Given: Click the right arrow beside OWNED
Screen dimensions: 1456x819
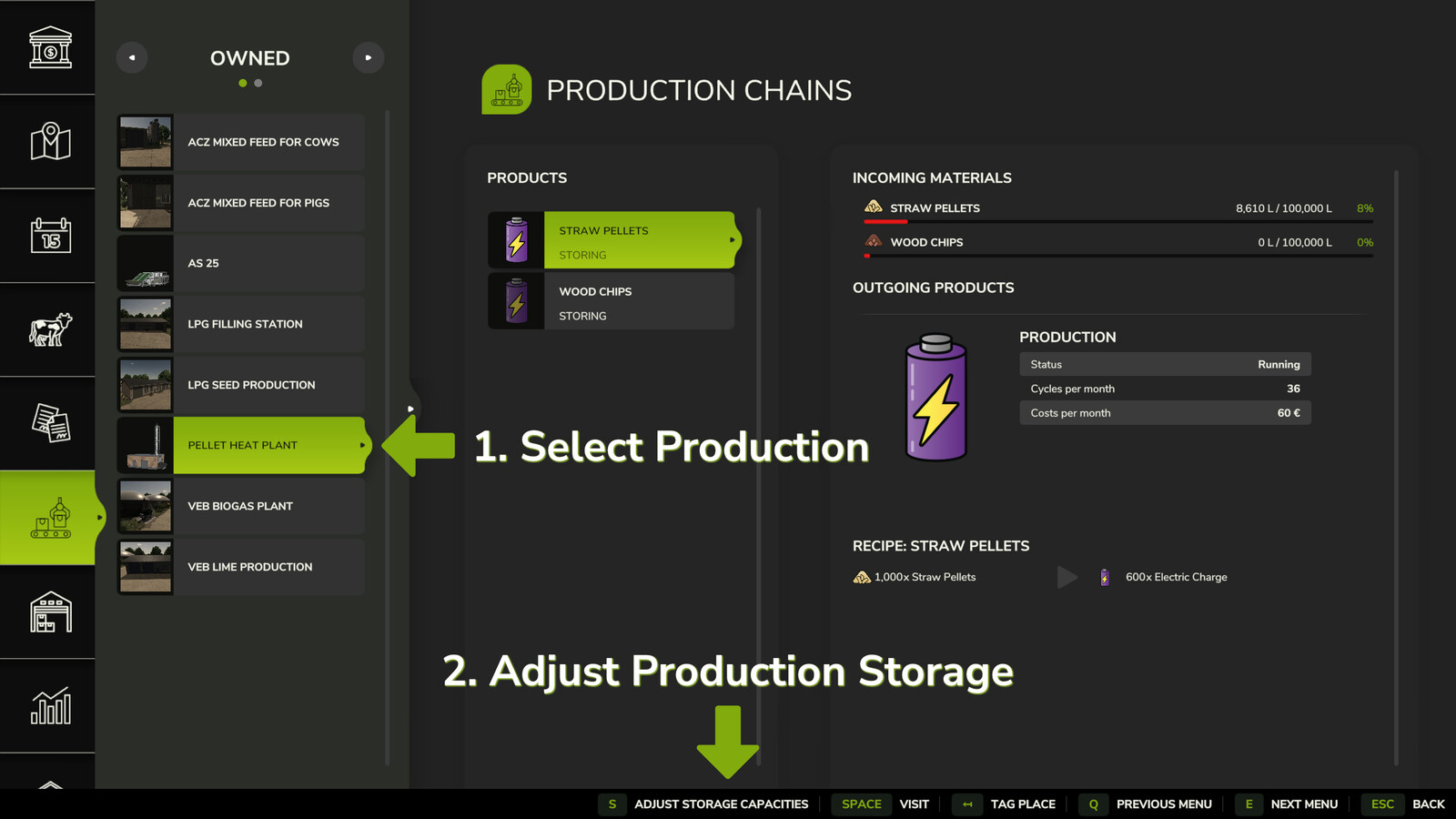Looking at the screenshot, I should [x=369, y=57].
